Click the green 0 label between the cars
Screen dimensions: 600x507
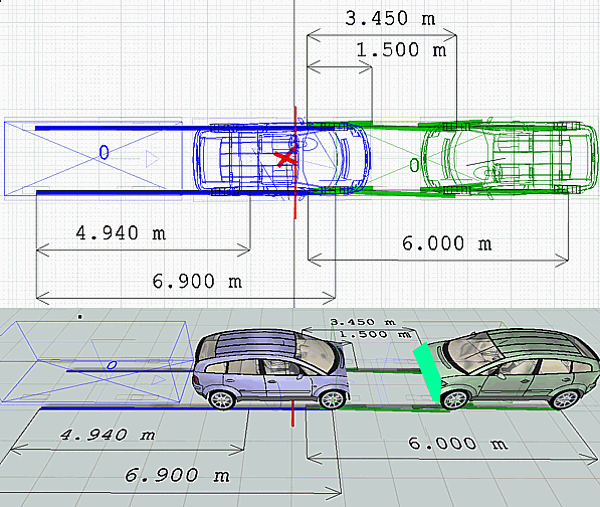[x=413, y=165]
